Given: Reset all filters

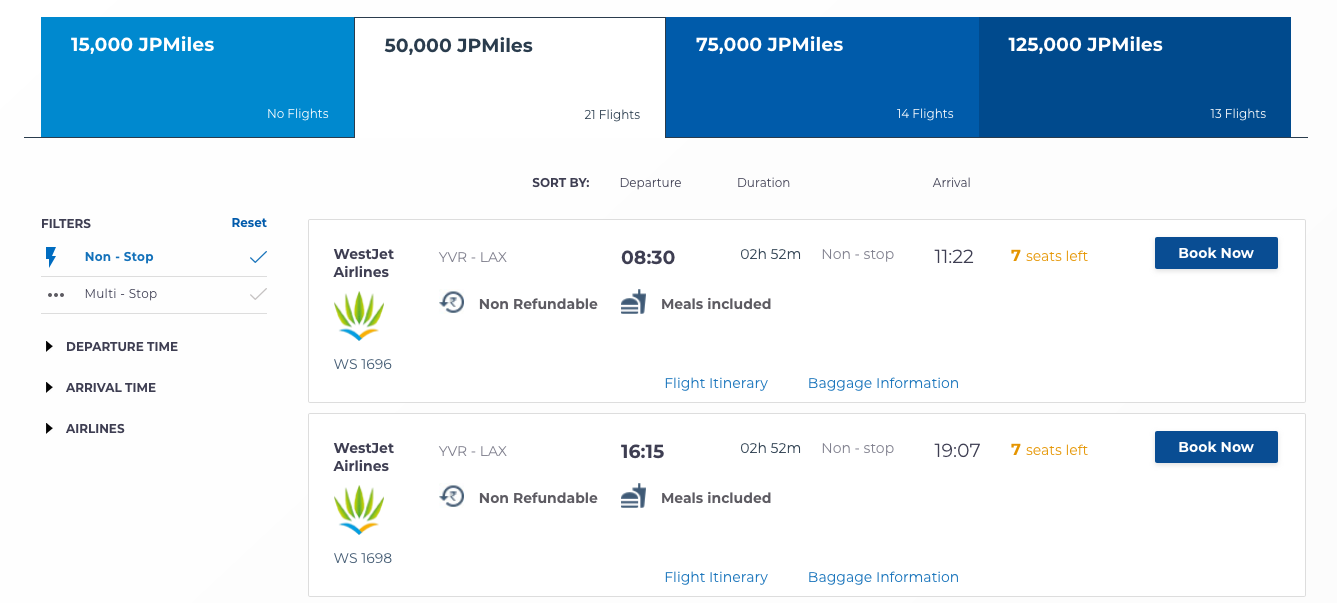Looking at the screenshot, I should tap(249, 223).
